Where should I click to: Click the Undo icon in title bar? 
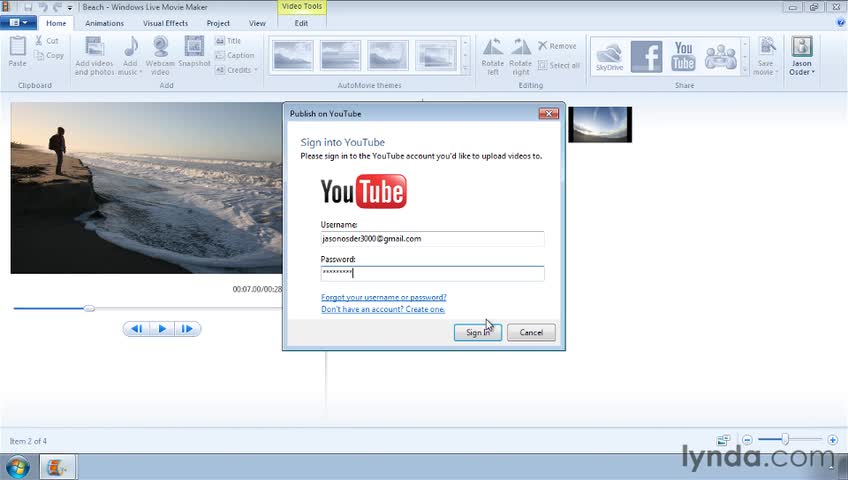coord(43,7)
